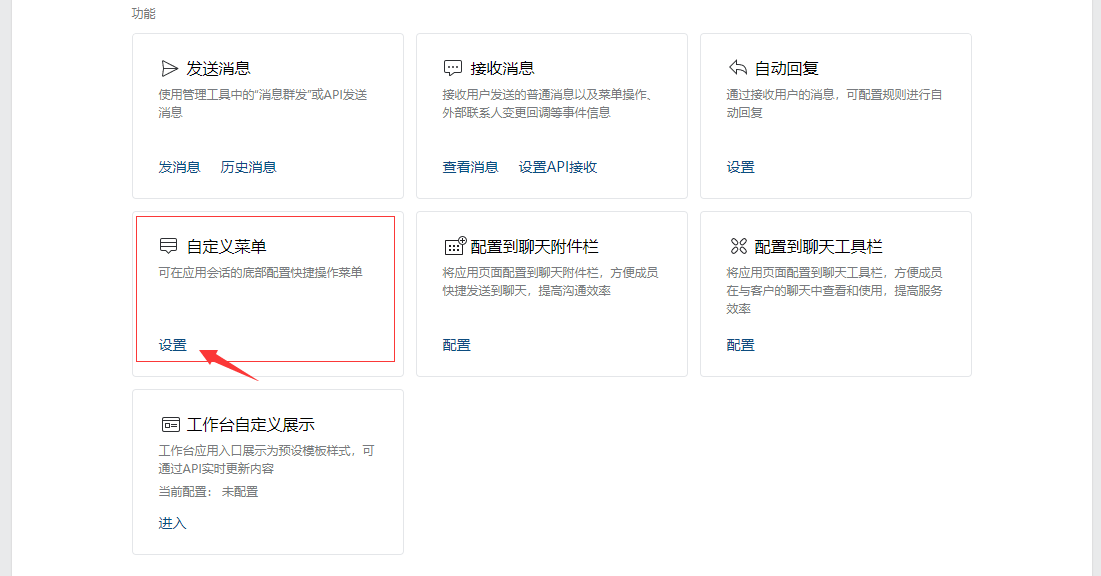Click the description starting 工作台应用入口展示
Screen dimensions: 1101x576
point(266,459)
